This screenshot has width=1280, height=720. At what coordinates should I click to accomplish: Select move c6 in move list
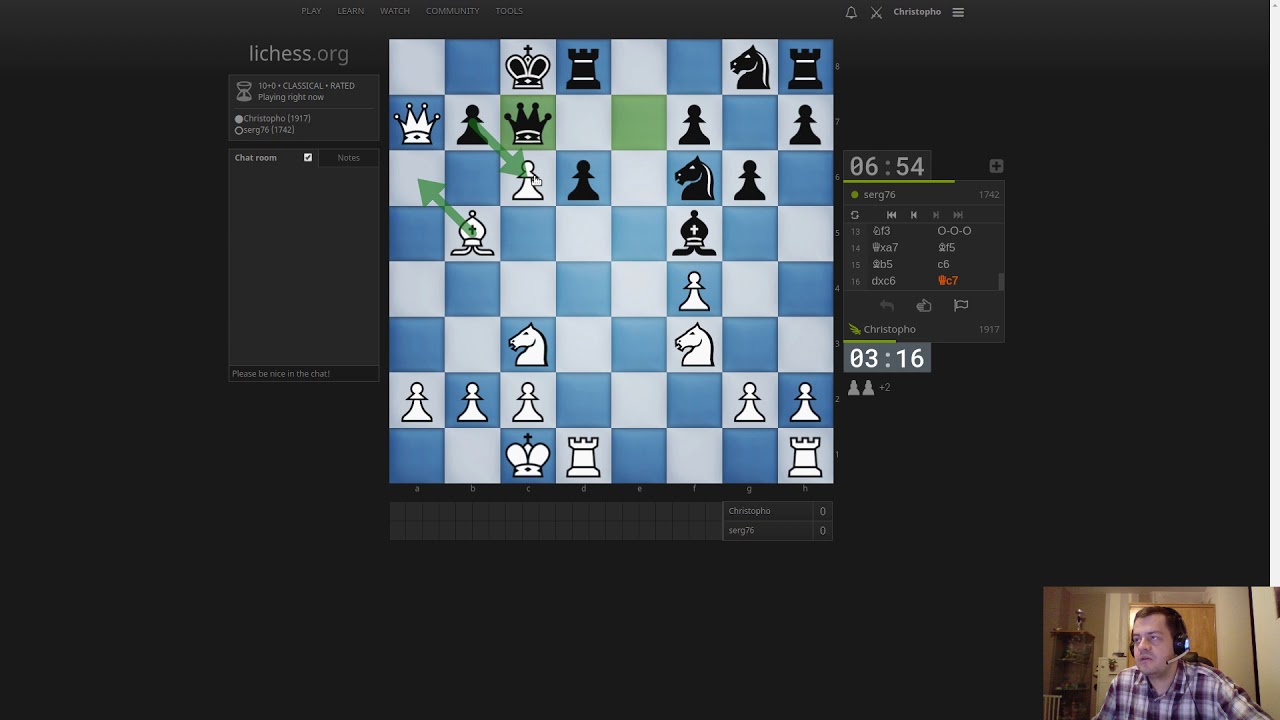click(x=943, y=265)
